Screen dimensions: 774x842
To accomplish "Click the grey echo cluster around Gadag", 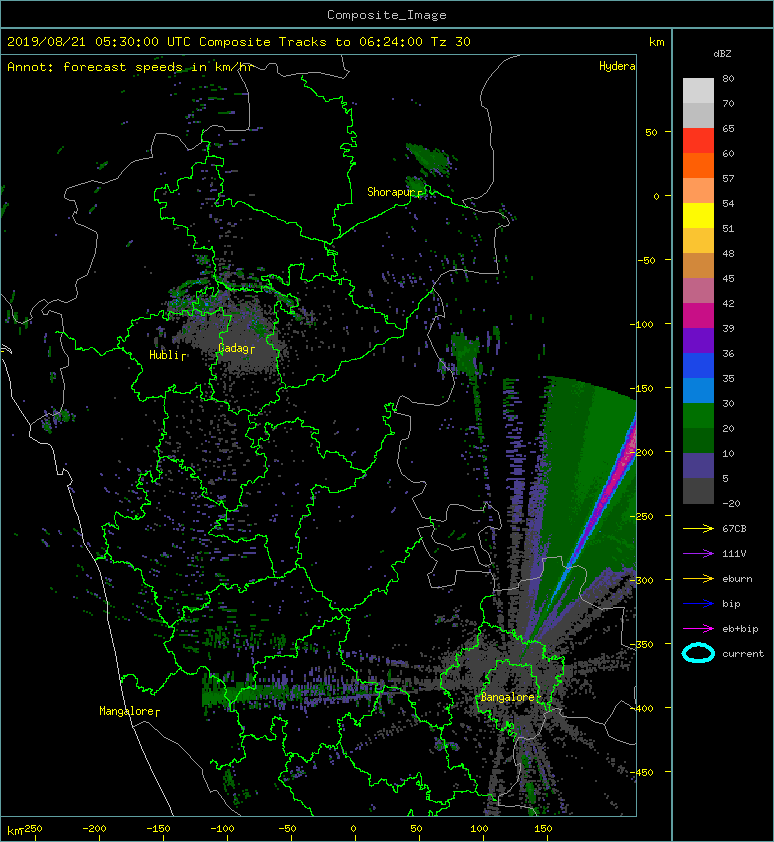I will (x=236, y=338).
